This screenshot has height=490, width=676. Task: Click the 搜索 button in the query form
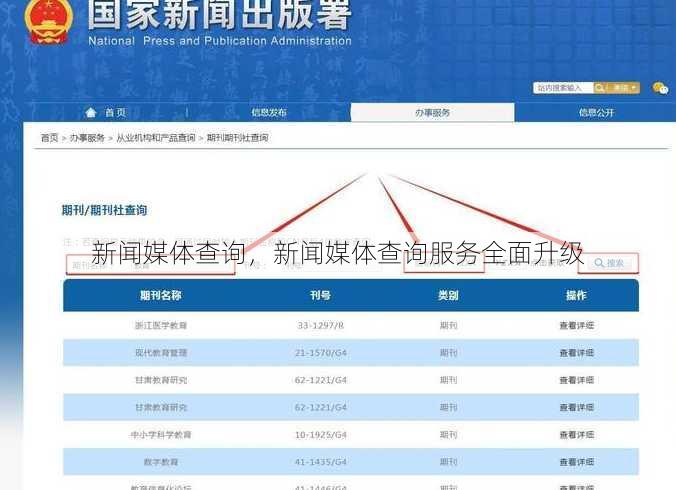coord(608,263)
